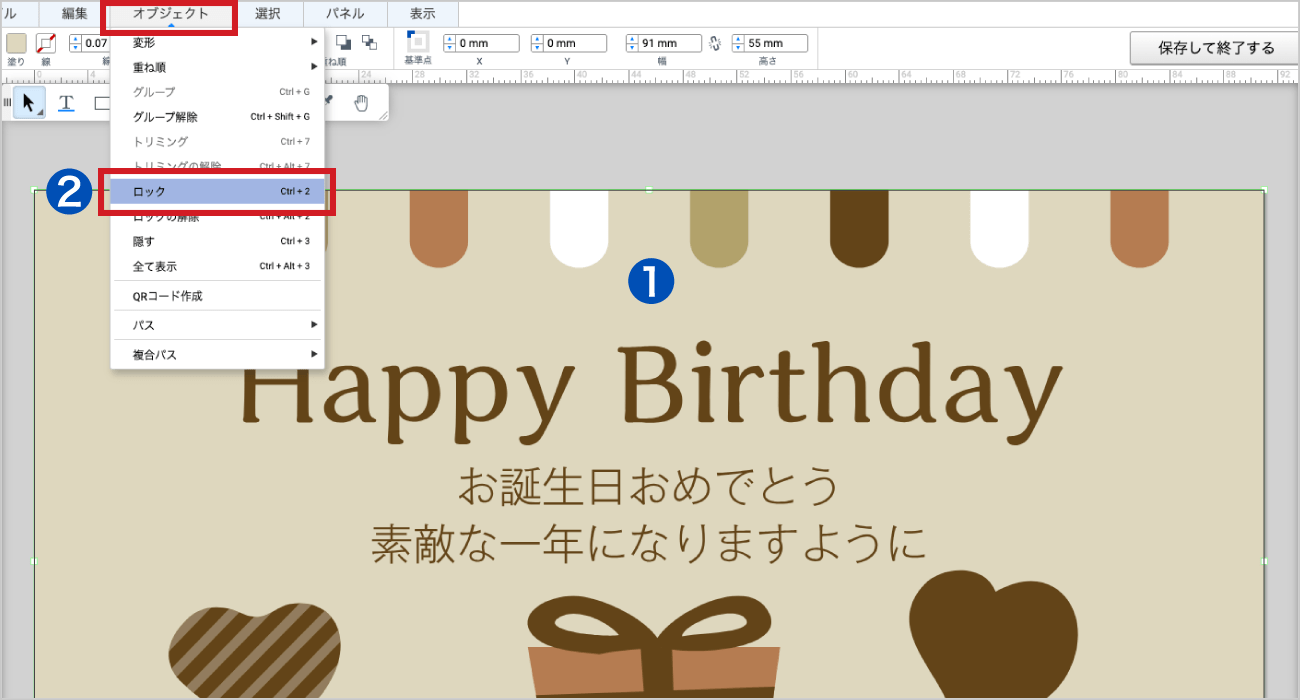Viewport: 1300px width, 700px height.
Task: Click the stroke color swatch (線)
Action: pos(46,43)
